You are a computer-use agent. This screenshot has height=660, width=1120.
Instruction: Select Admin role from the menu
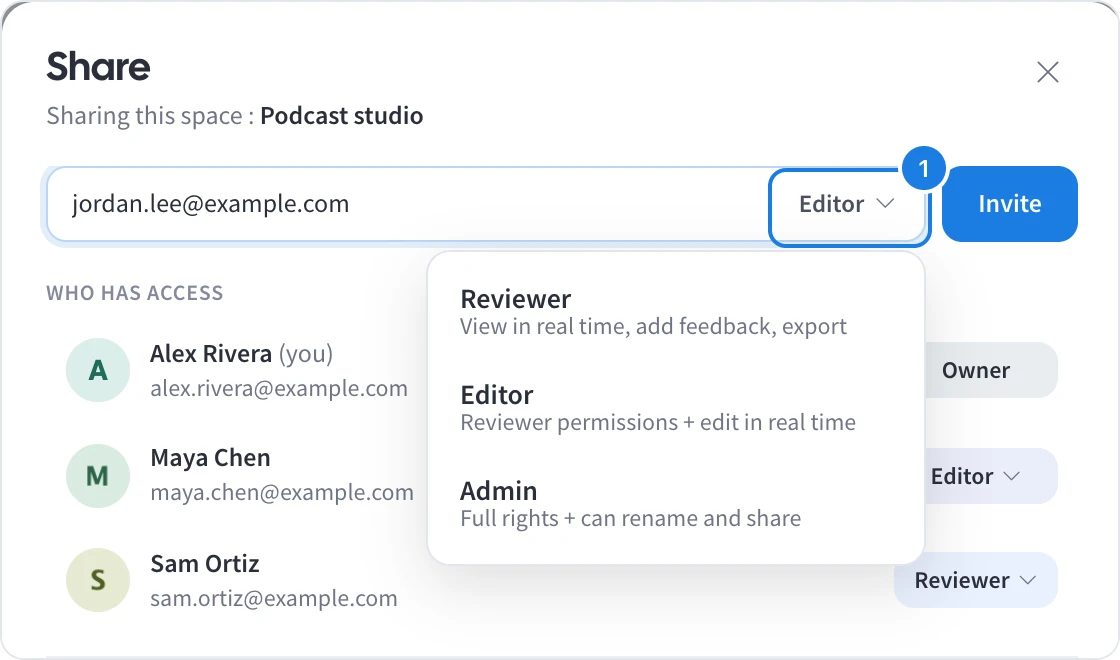pyautogui.click(x=675, y=504)
